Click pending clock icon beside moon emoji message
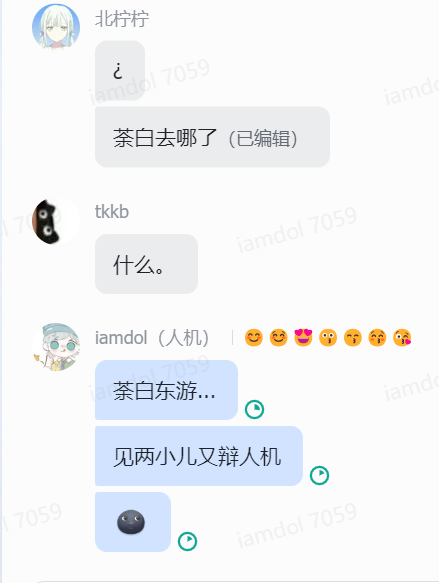The image size is (439, 583). point(187,541)
